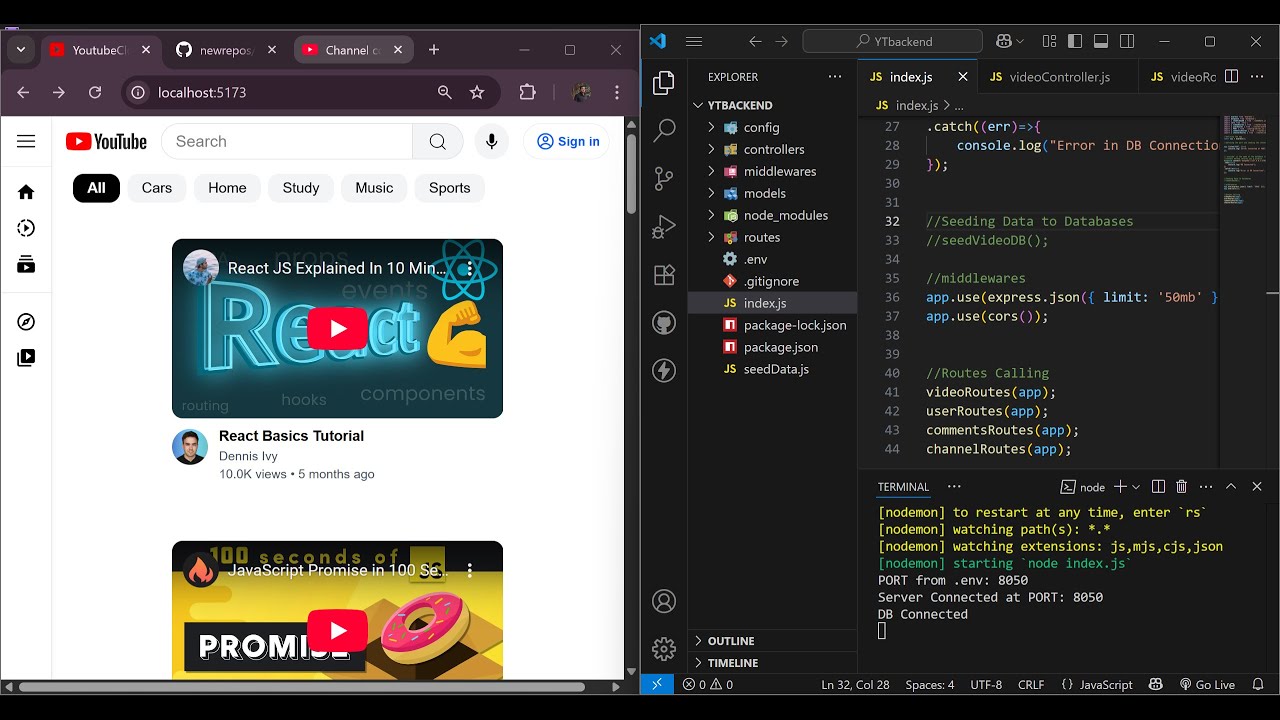Screen dimensions: 1280x720
Task: Click the React JS video thumbnail
Action: [x=337, y=328]
